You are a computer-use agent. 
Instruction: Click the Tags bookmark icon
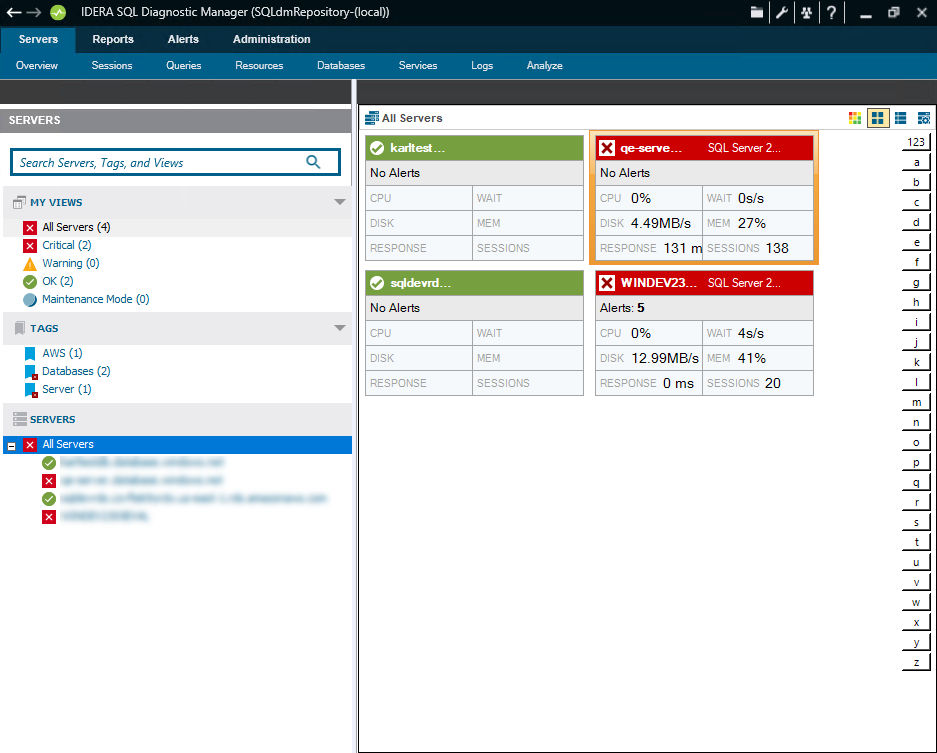pyautogui.click(x=20, y=328)
